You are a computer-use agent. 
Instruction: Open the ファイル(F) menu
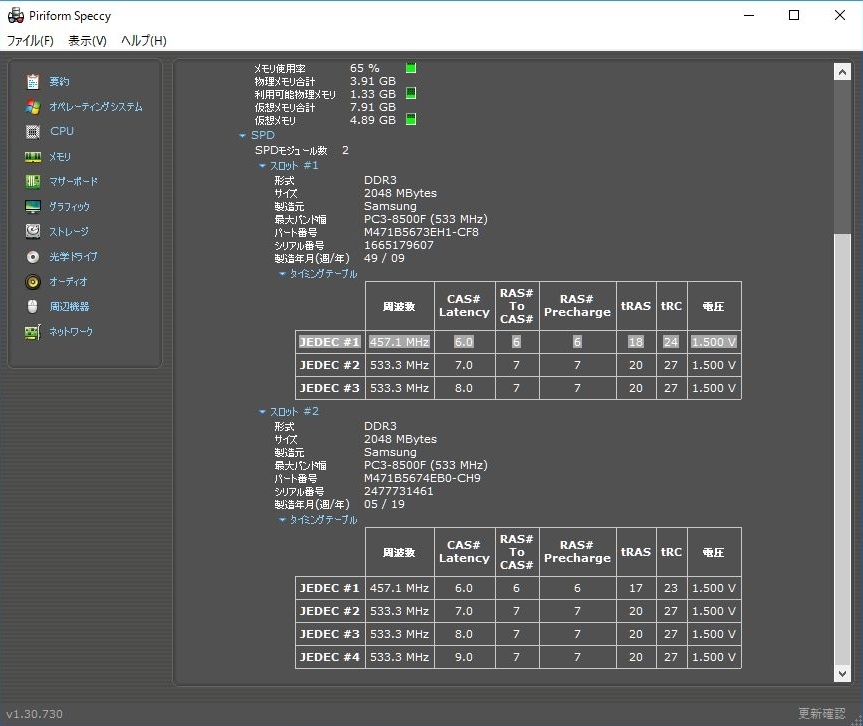point(30,41)
